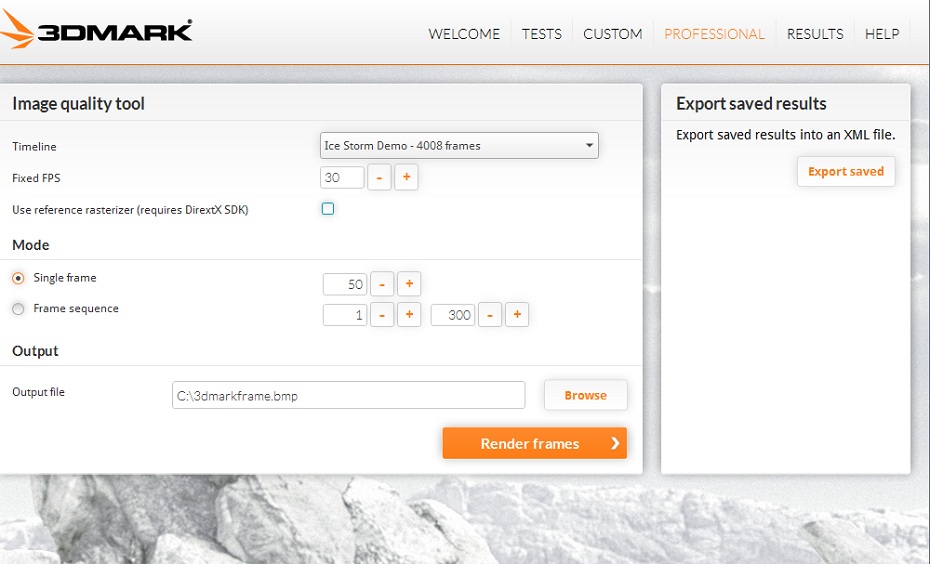Viewport: 930px width, 564px height.
Task: Switch to the Results tab
Action: [x=815, y=34]
